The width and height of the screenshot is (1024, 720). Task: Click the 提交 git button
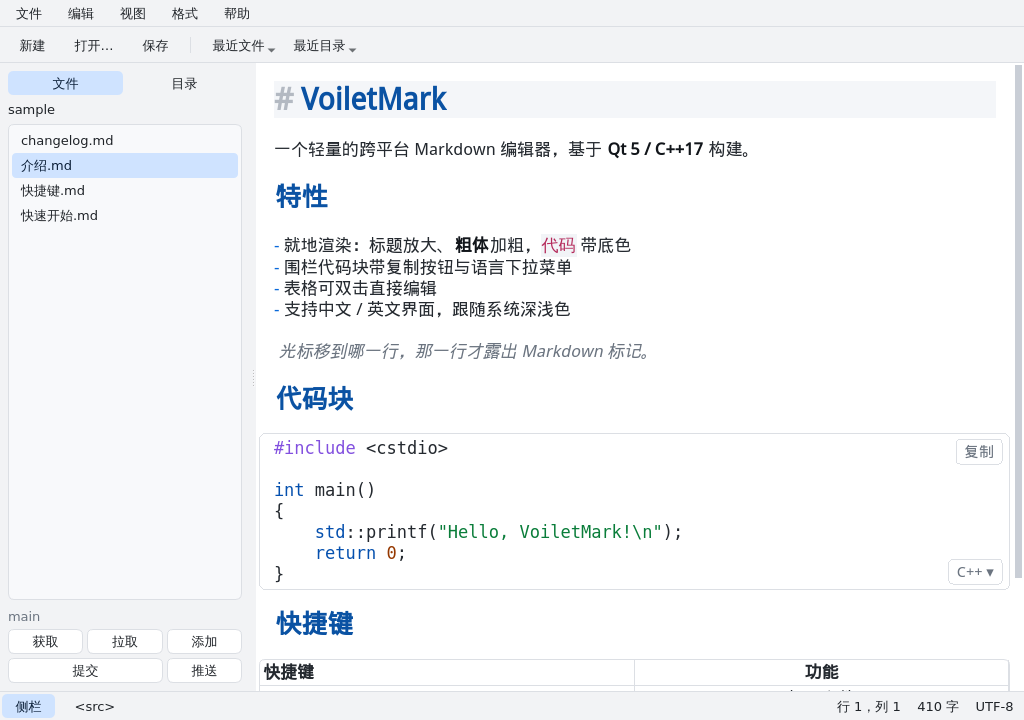[x=86, y=671]
